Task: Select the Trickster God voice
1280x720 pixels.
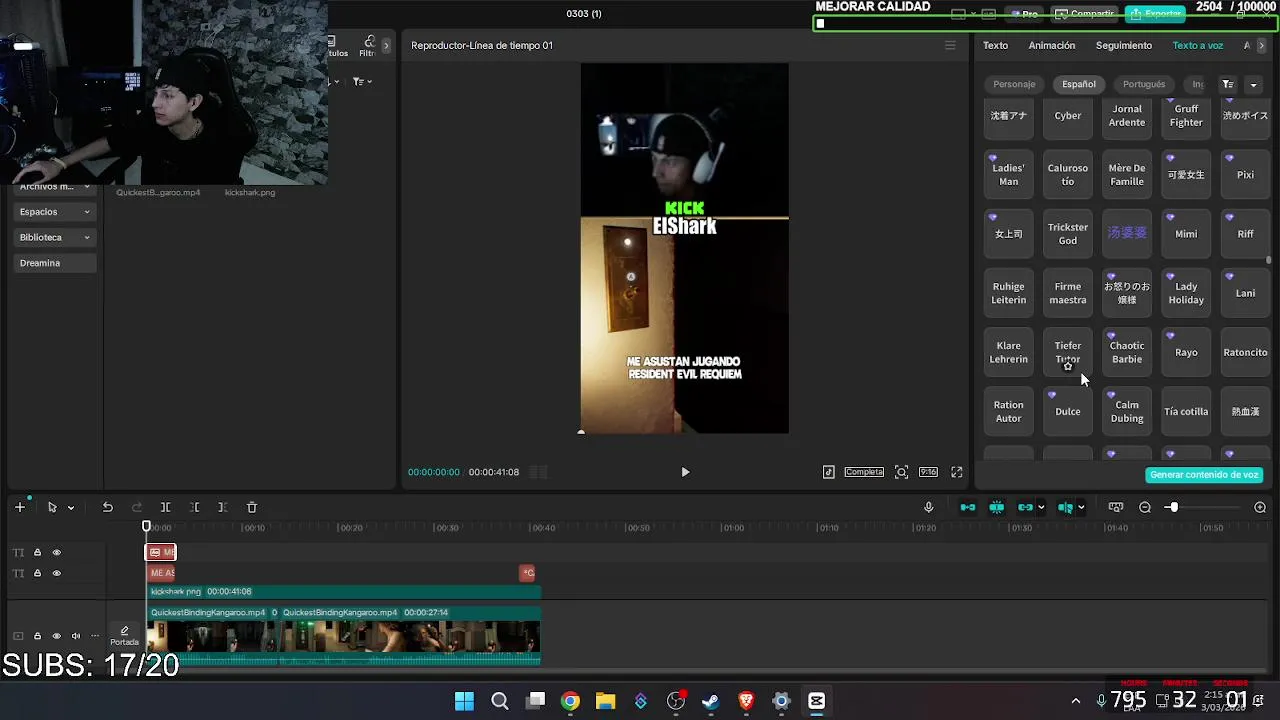Action: pyautogui.click(x=1068, y=233)
